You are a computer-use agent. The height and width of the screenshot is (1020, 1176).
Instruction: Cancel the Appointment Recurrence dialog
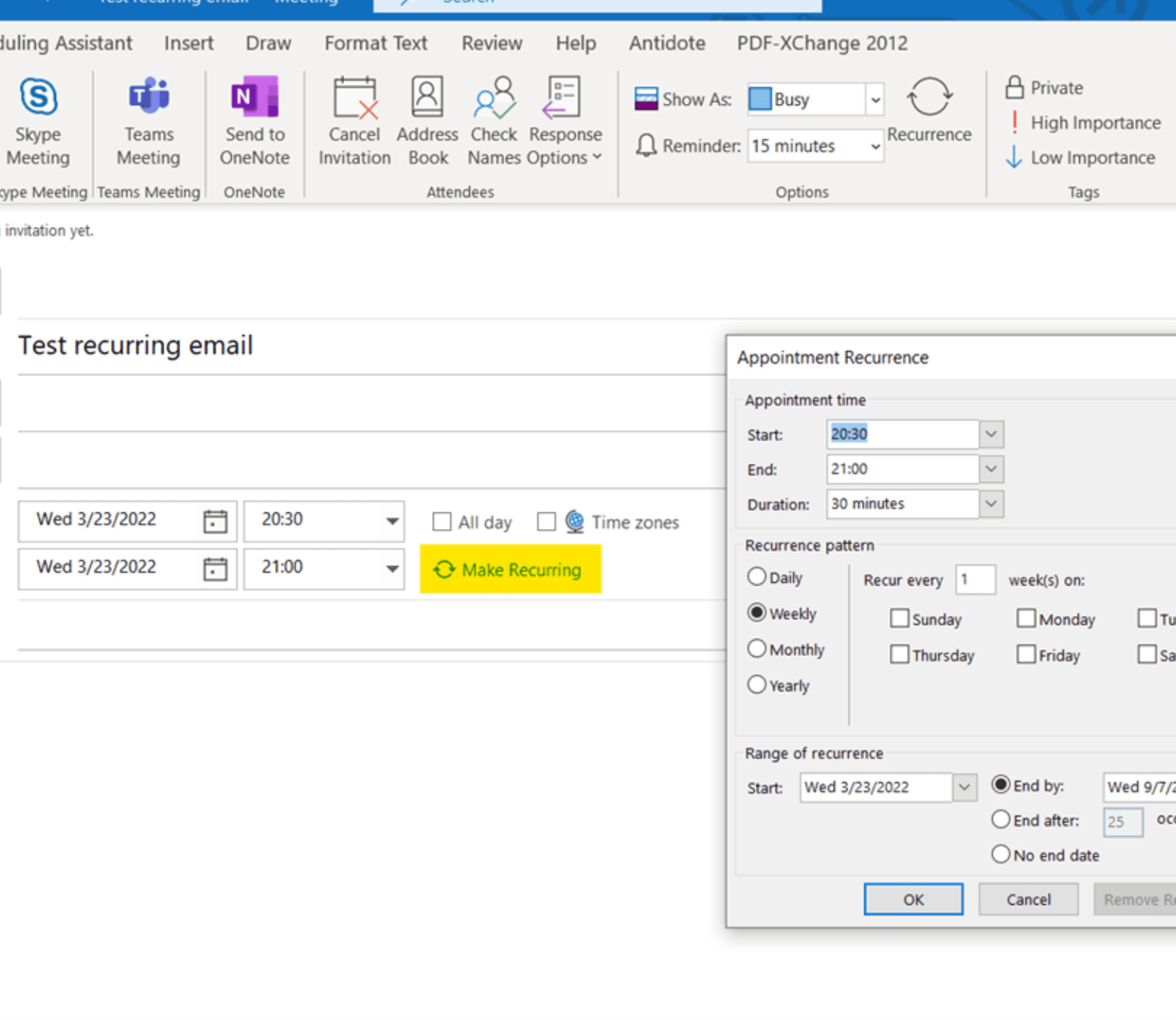click(1028, 899)
